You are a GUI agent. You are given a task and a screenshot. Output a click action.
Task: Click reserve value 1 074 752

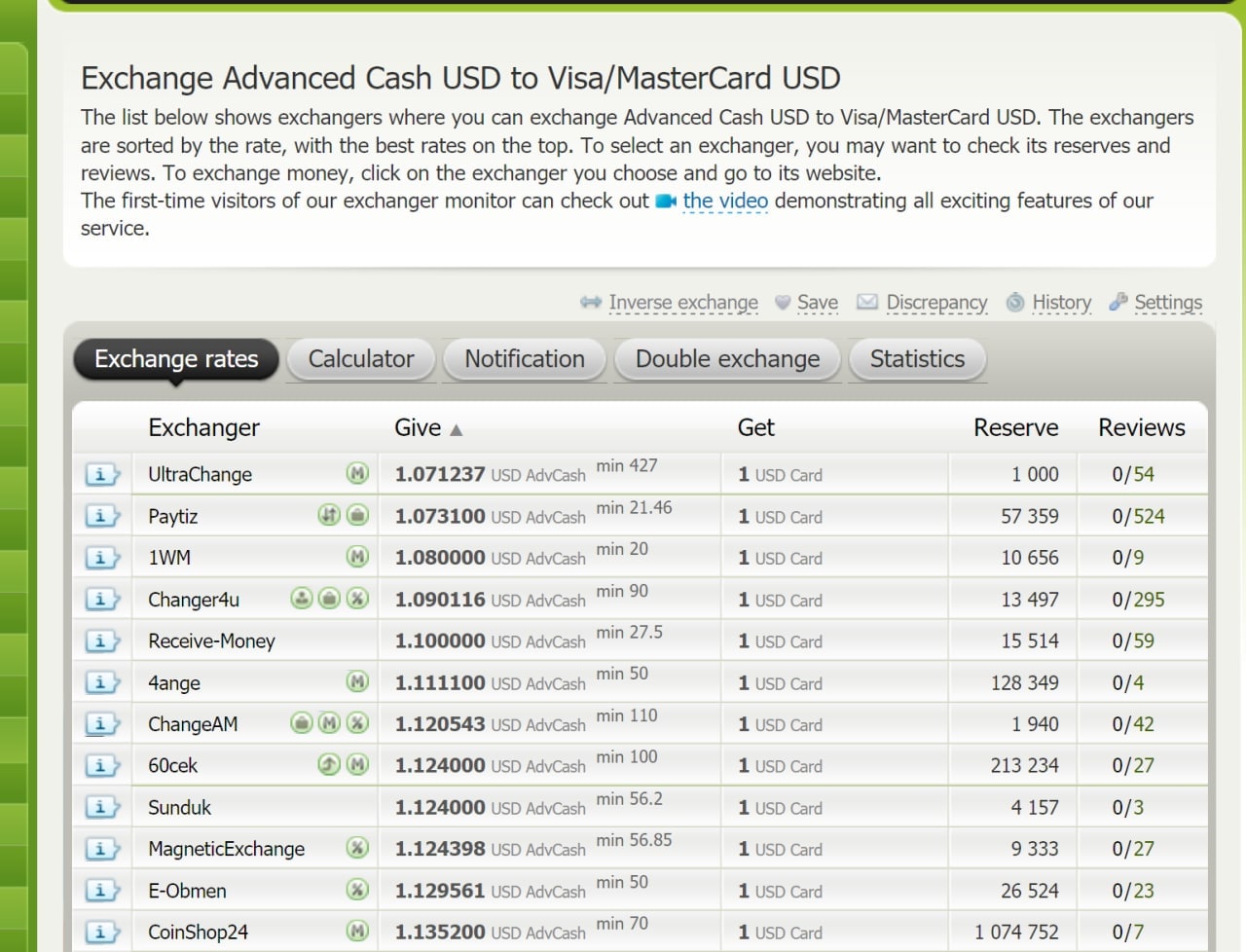pyautogui.click(x=1016, y=933)
